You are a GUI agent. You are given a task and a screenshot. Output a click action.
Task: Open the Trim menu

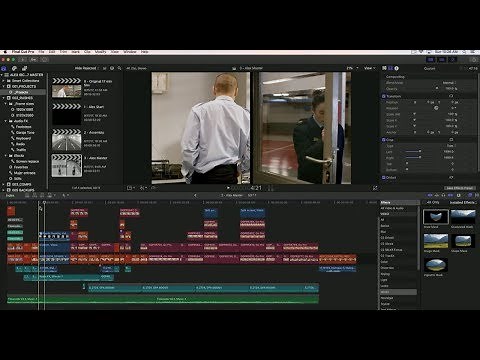63,52
